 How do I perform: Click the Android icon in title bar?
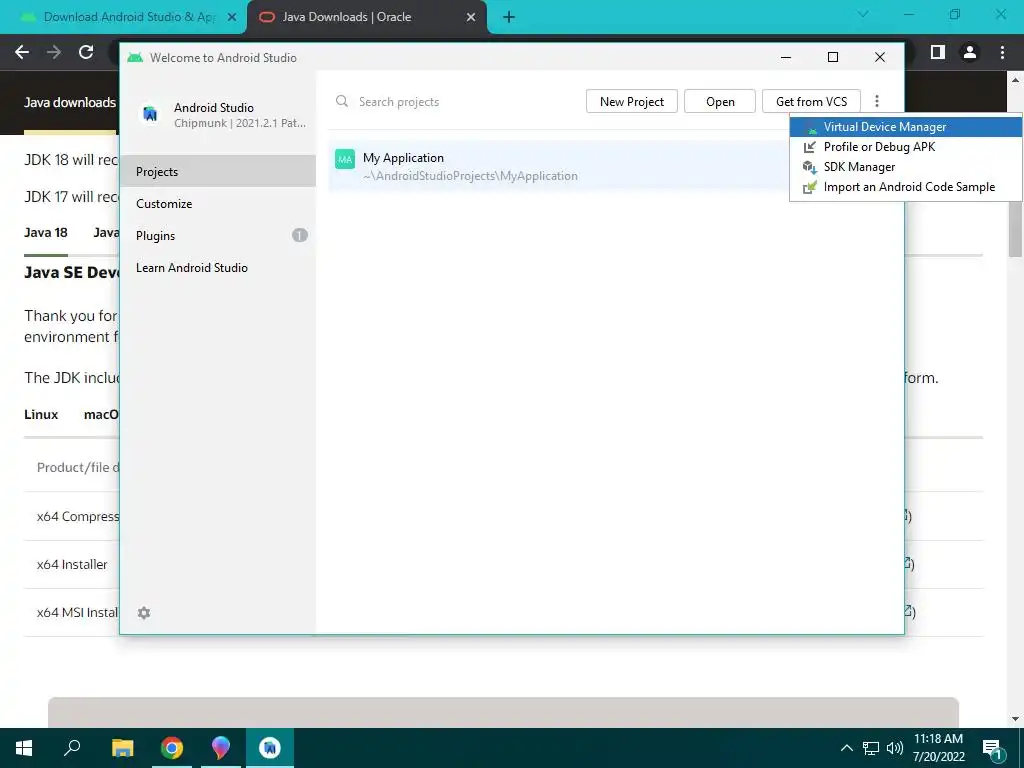(x=135, y=57)
